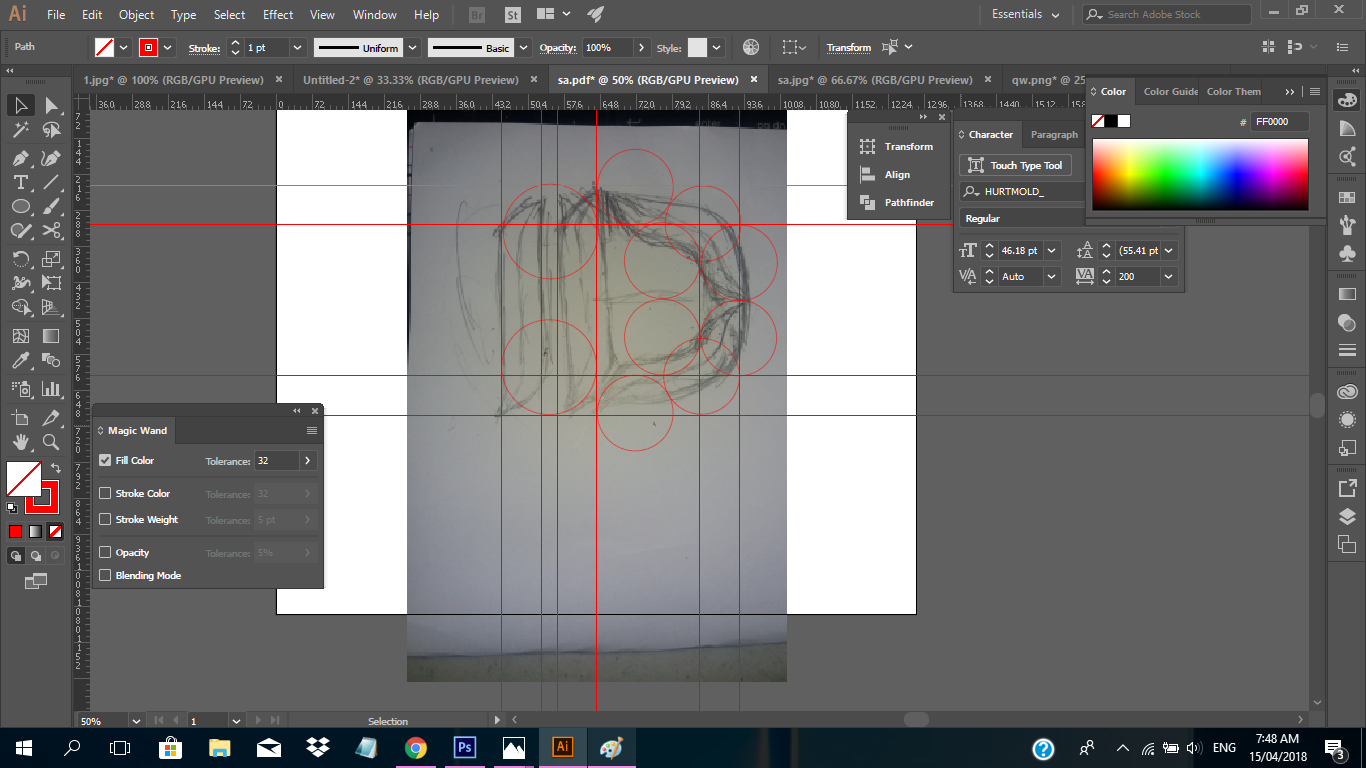Activate the Eyedropper tool
This screenshot has height=768, width=1366.
(x=20, y=361)
